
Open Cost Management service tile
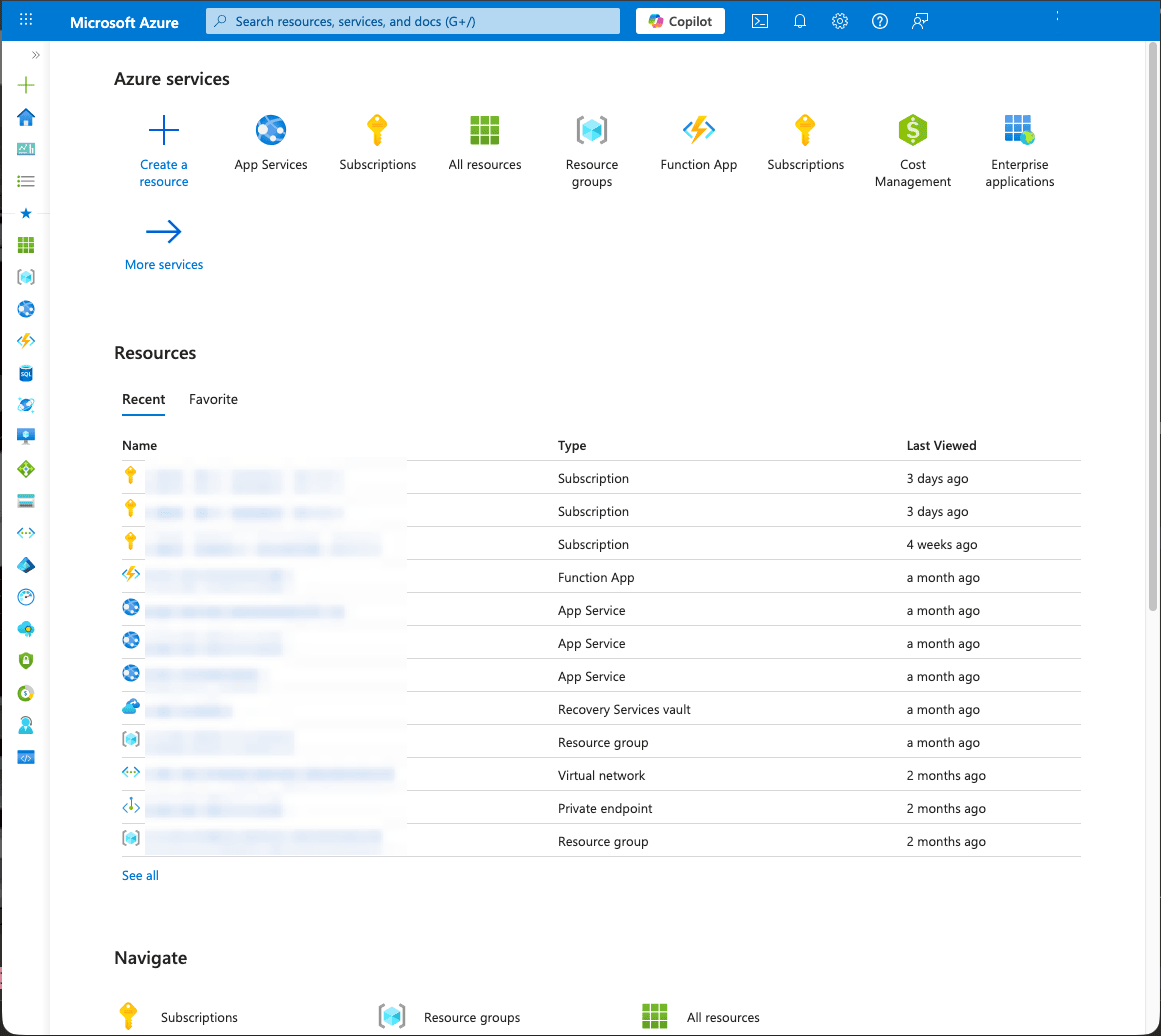tap(912, 150)
